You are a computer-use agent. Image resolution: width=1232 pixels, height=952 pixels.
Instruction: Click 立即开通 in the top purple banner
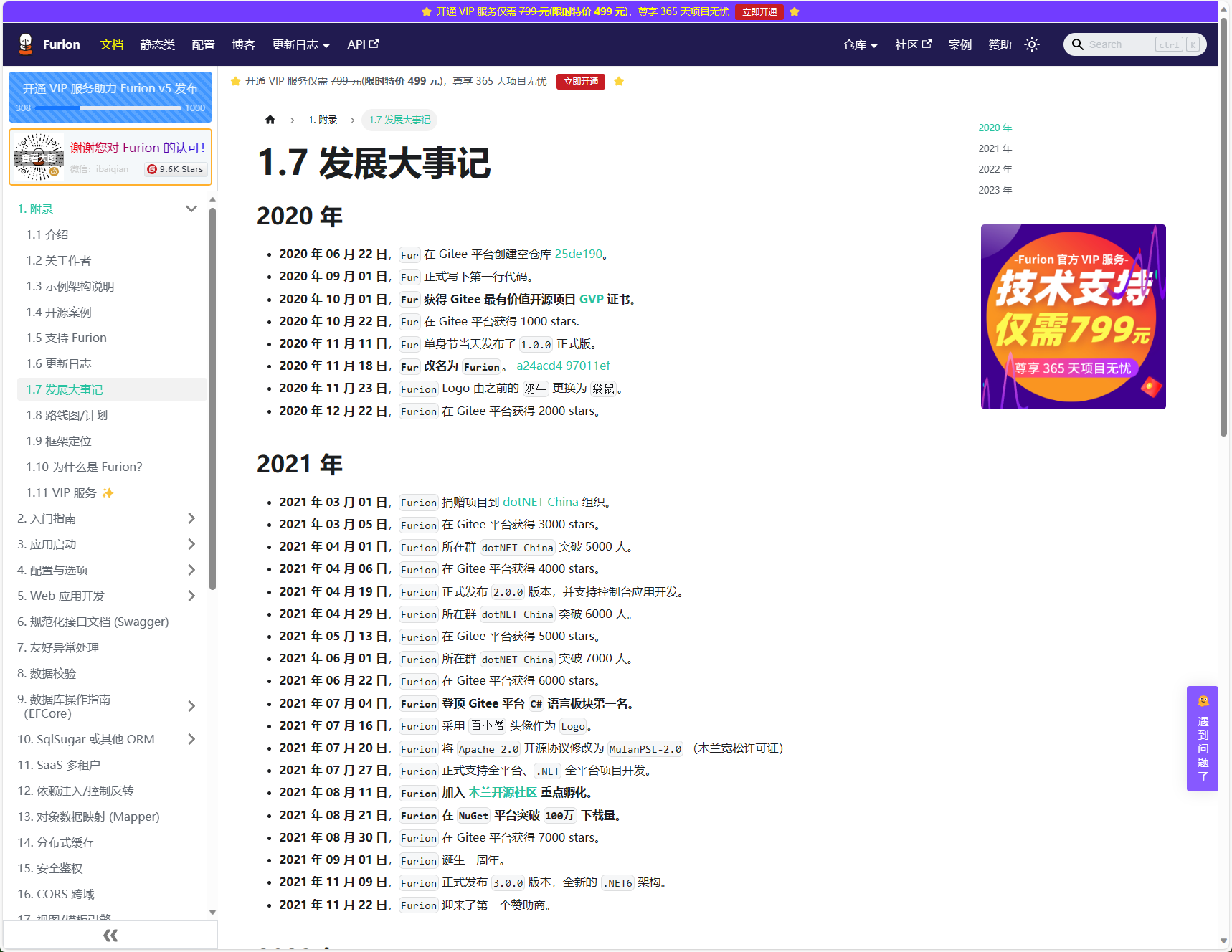[x=759, y=11]
